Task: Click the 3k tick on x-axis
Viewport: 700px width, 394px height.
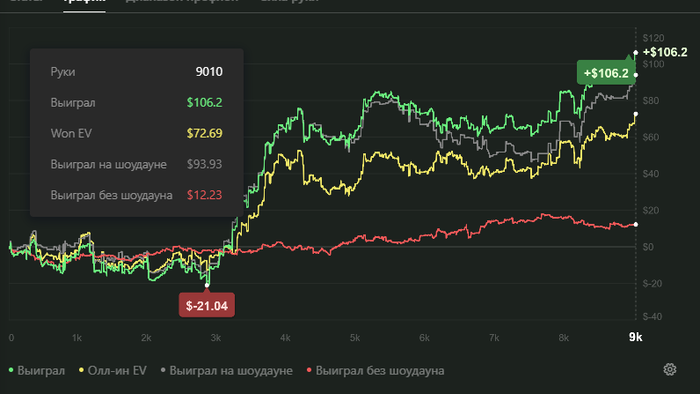Action: 216,338
